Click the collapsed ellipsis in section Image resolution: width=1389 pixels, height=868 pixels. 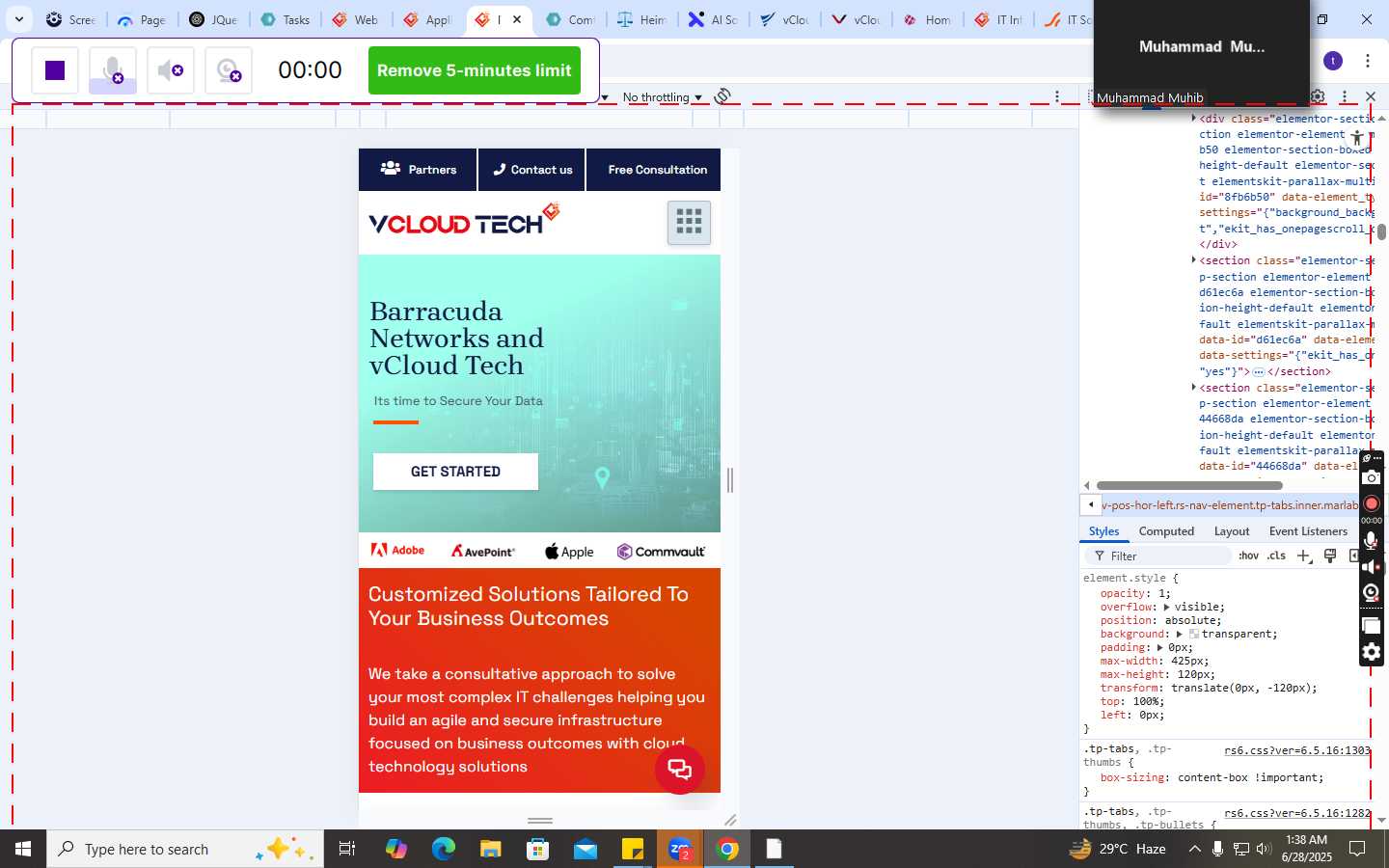[x=1259, y=371]
